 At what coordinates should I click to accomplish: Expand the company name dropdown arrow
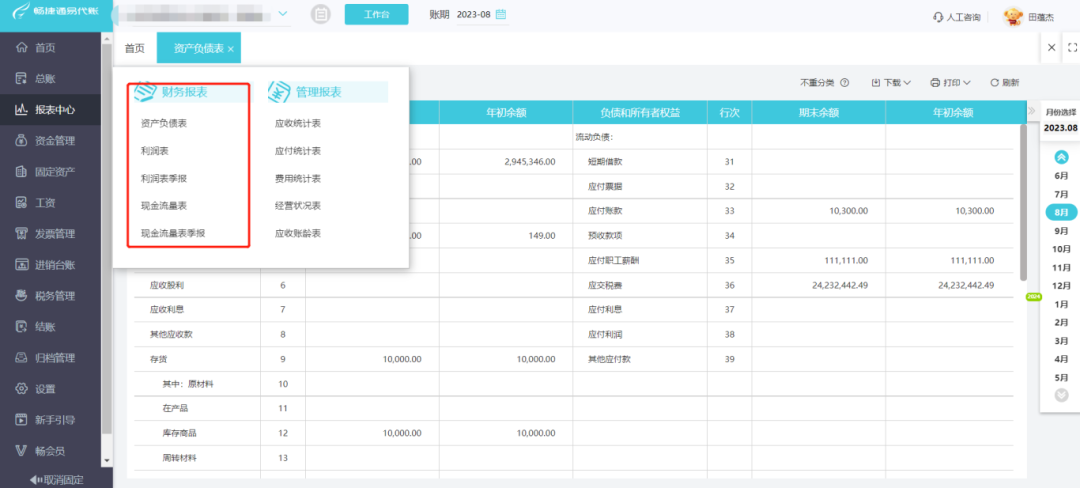click(x=282, y=14)
